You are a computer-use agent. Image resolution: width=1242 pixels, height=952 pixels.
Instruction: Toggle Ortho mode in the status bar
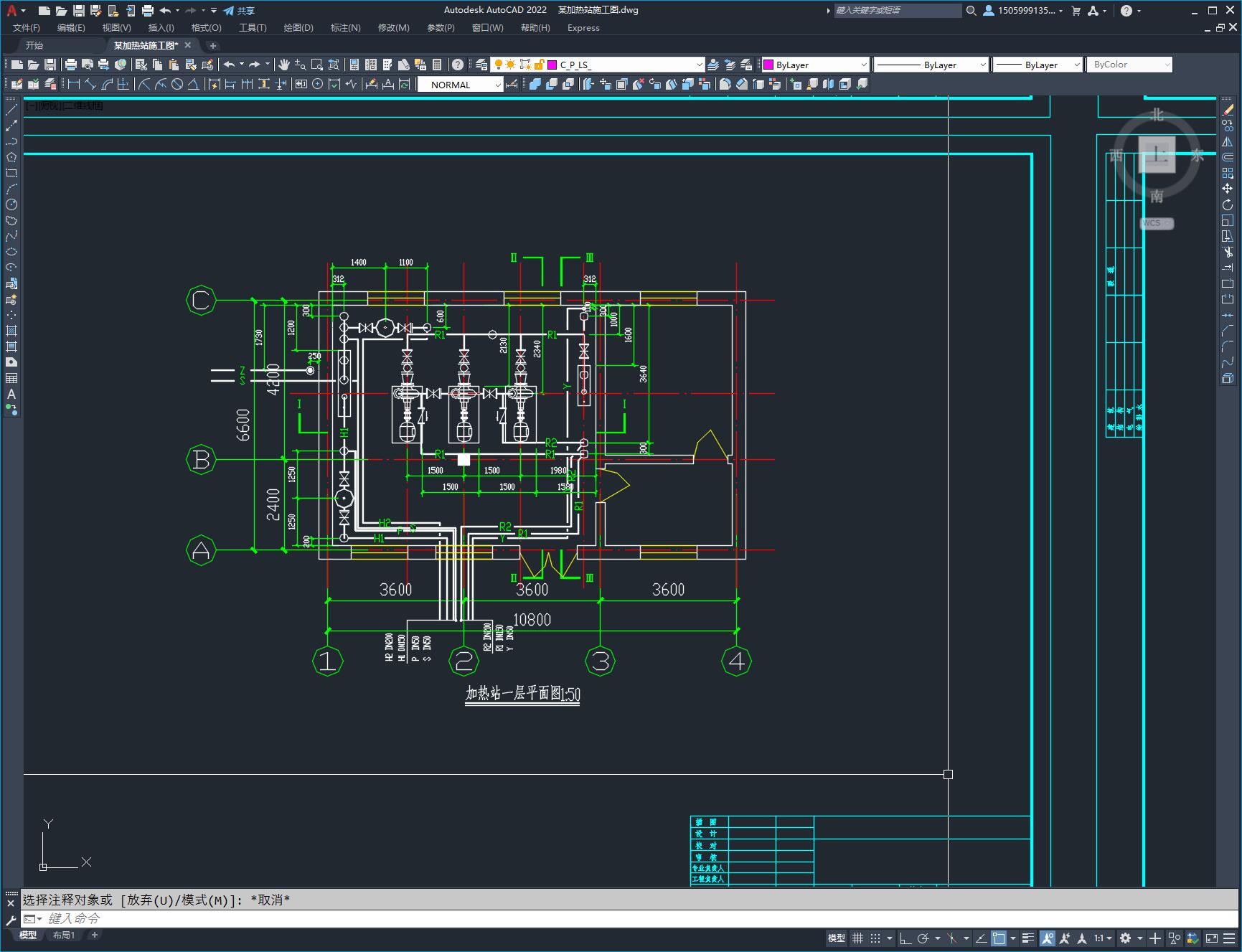(905, 938)
